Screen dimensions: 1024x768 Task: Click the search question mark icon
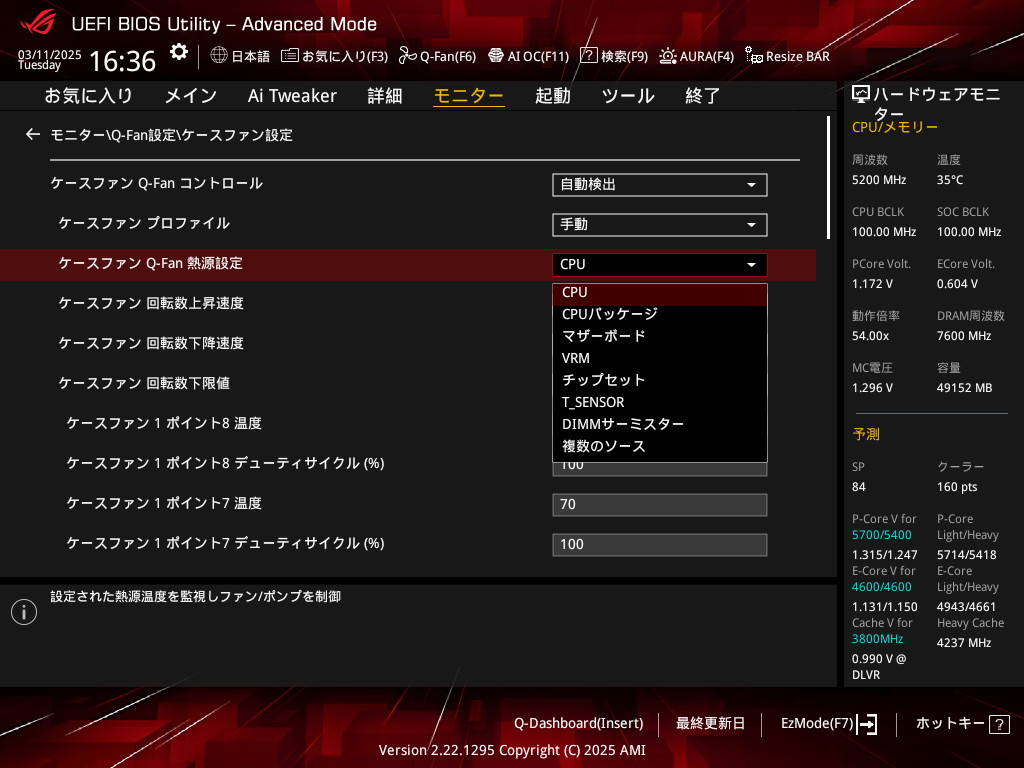pos(588,56)
